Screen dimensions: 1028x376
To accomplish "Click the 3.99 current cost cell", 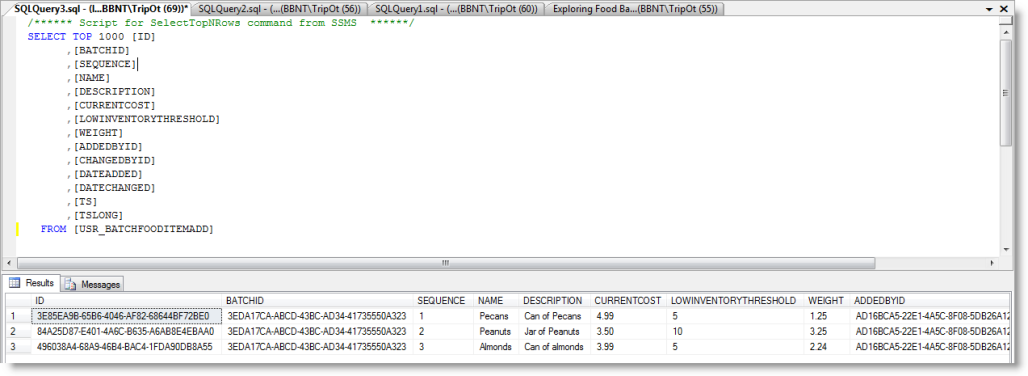I will point(628,347).
